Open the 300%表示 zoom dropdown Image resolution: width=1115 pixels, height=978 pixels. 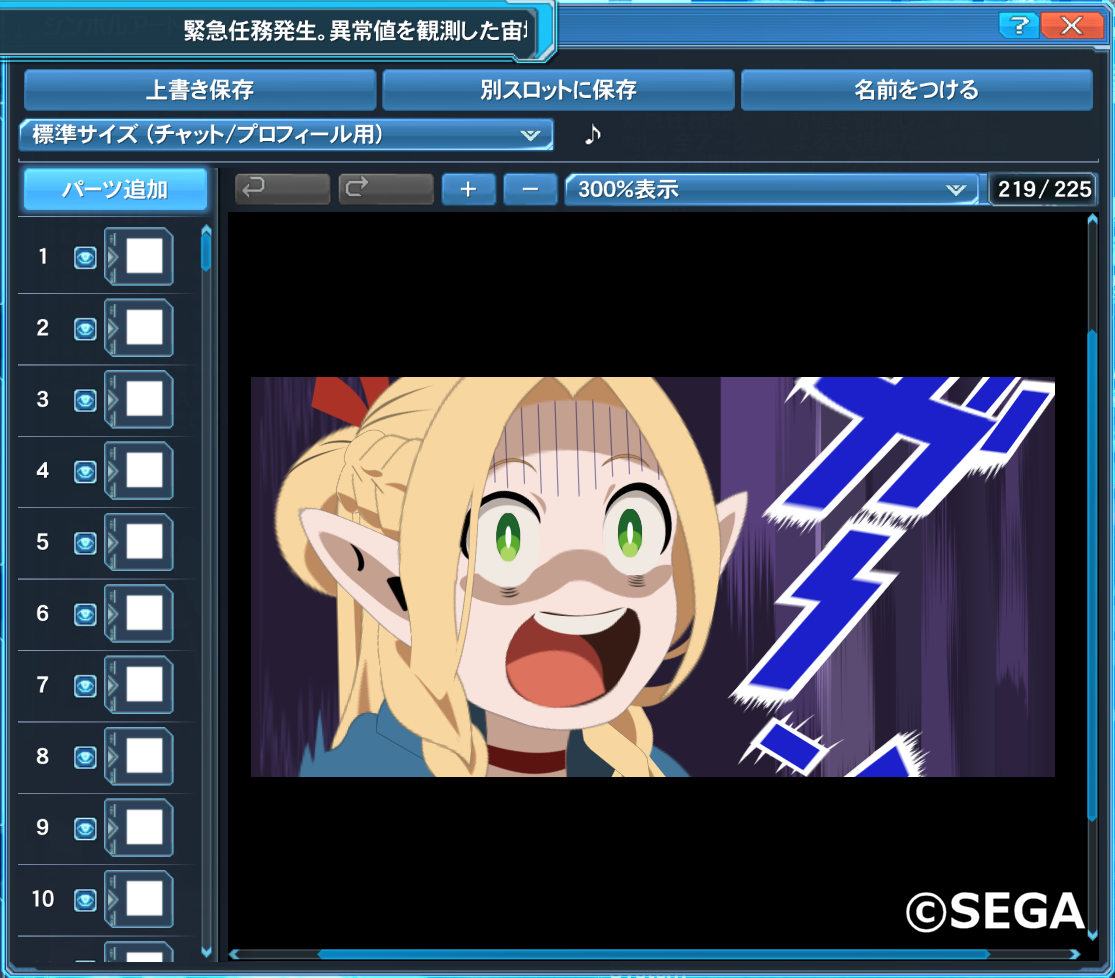772,189
